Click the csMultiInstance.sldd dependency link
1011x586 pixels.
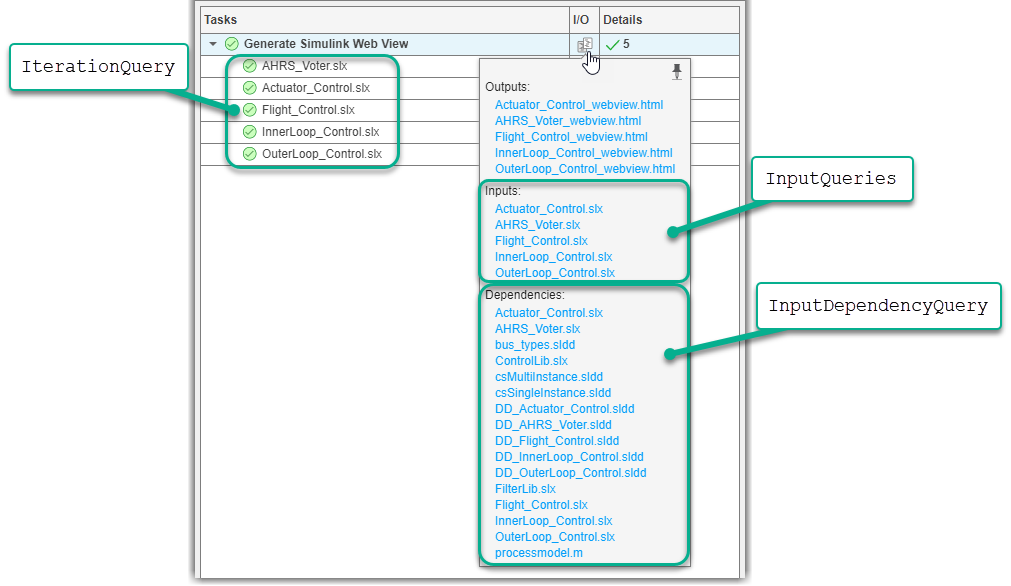tap(551, 376)
